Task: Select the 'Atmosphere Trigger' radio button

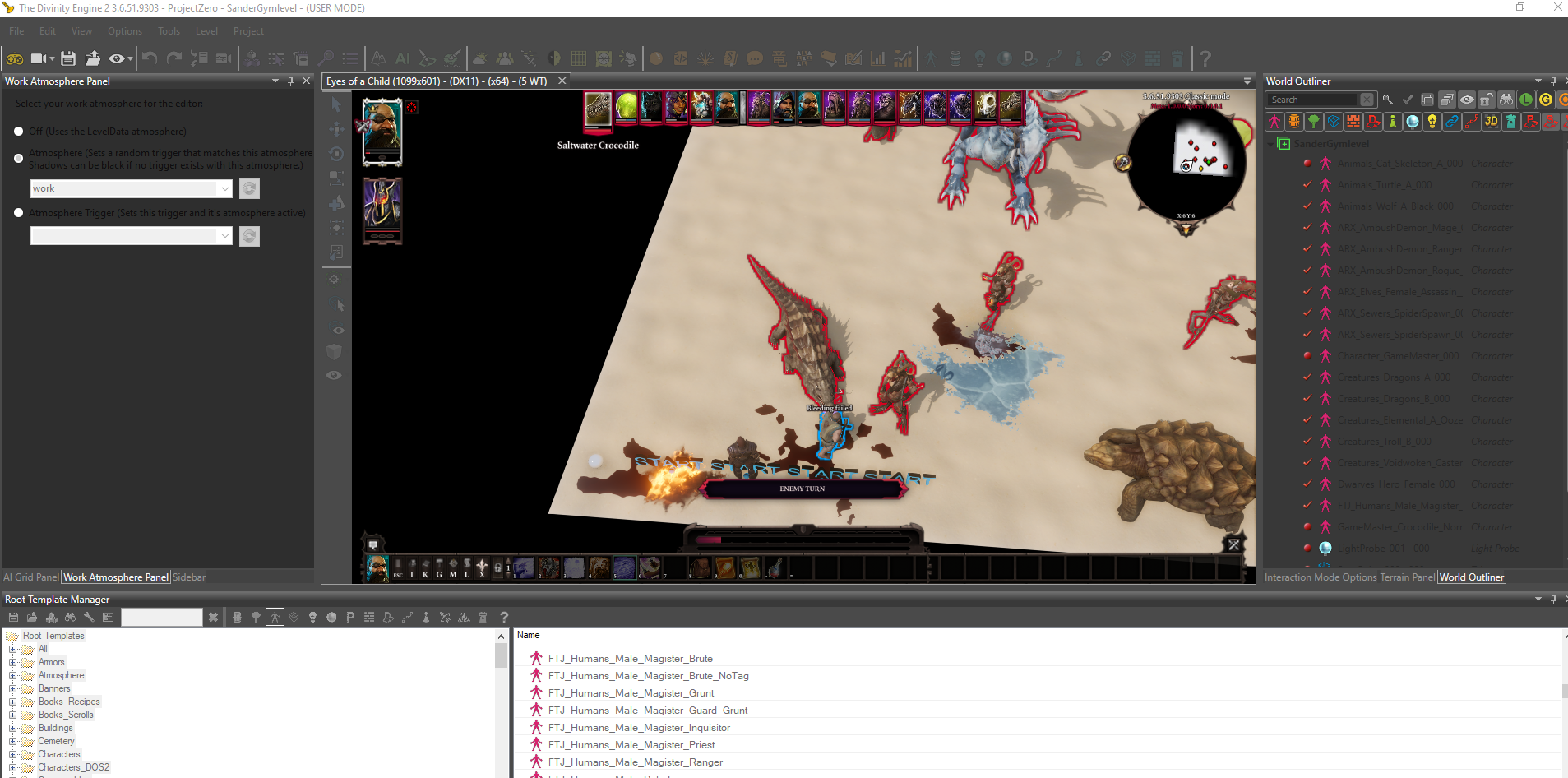Action: tap(19, 213)
